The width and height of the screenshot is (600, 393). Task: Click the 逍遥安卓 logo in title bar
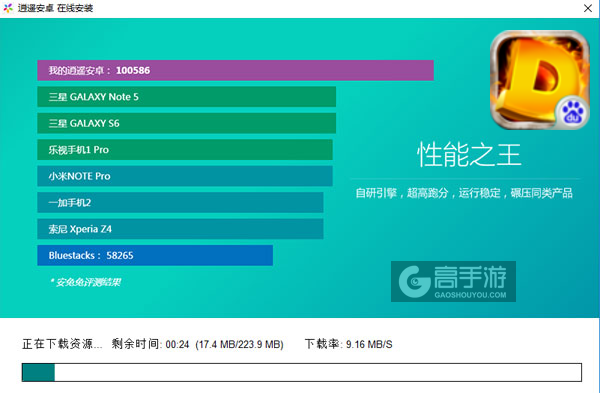[8, 8]
